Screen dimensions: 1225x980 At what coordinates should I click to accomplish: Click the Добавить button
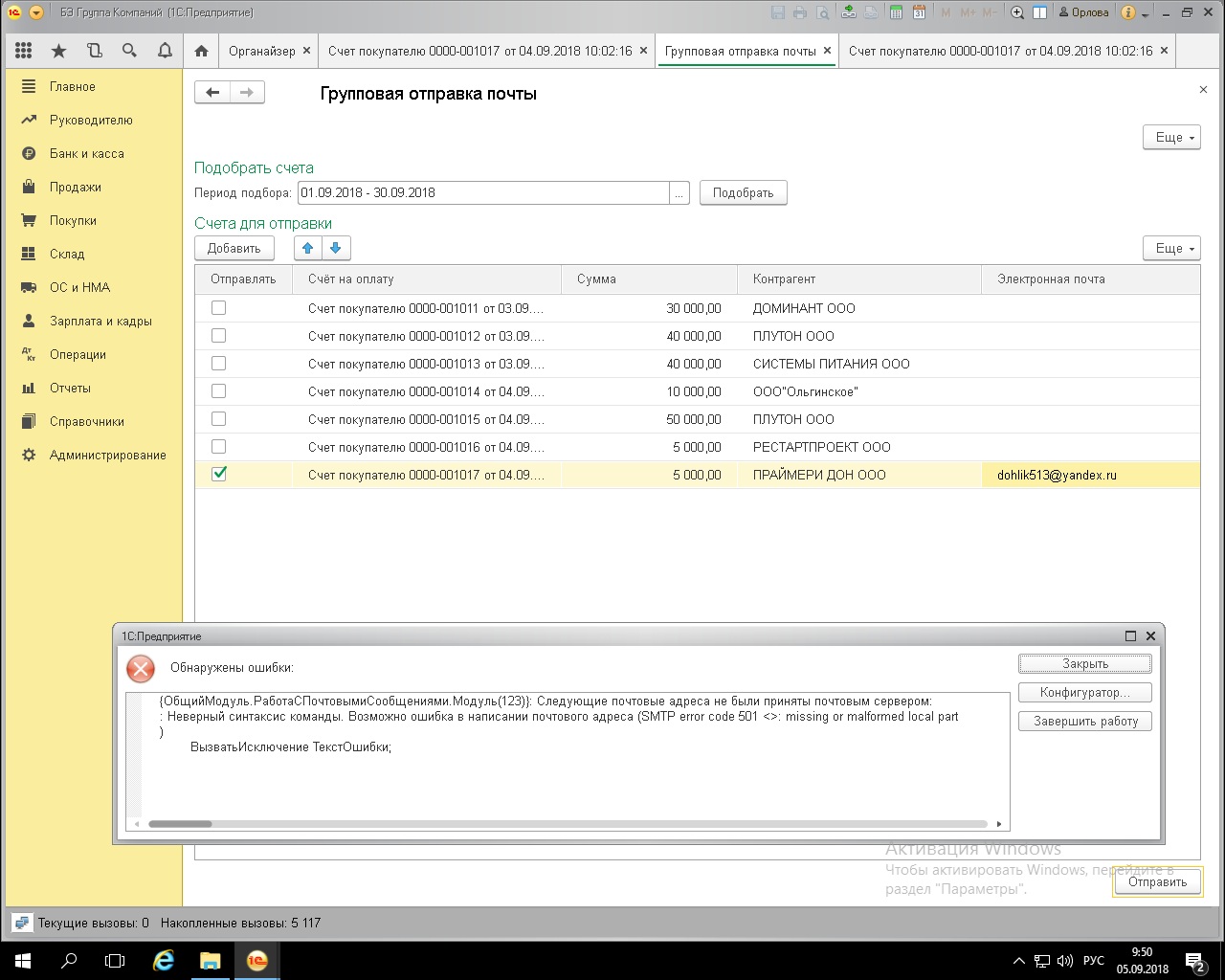pos(234,248)
